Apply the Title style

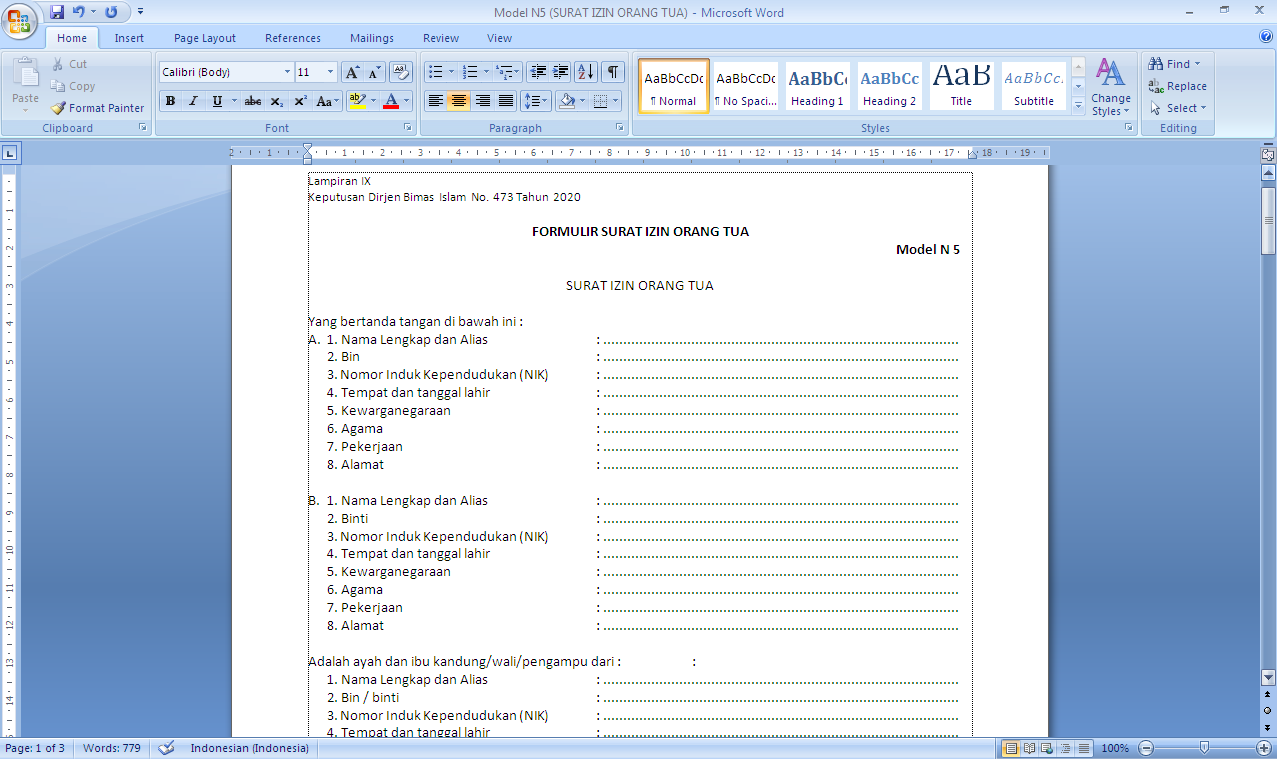click(x=961, y=86)
